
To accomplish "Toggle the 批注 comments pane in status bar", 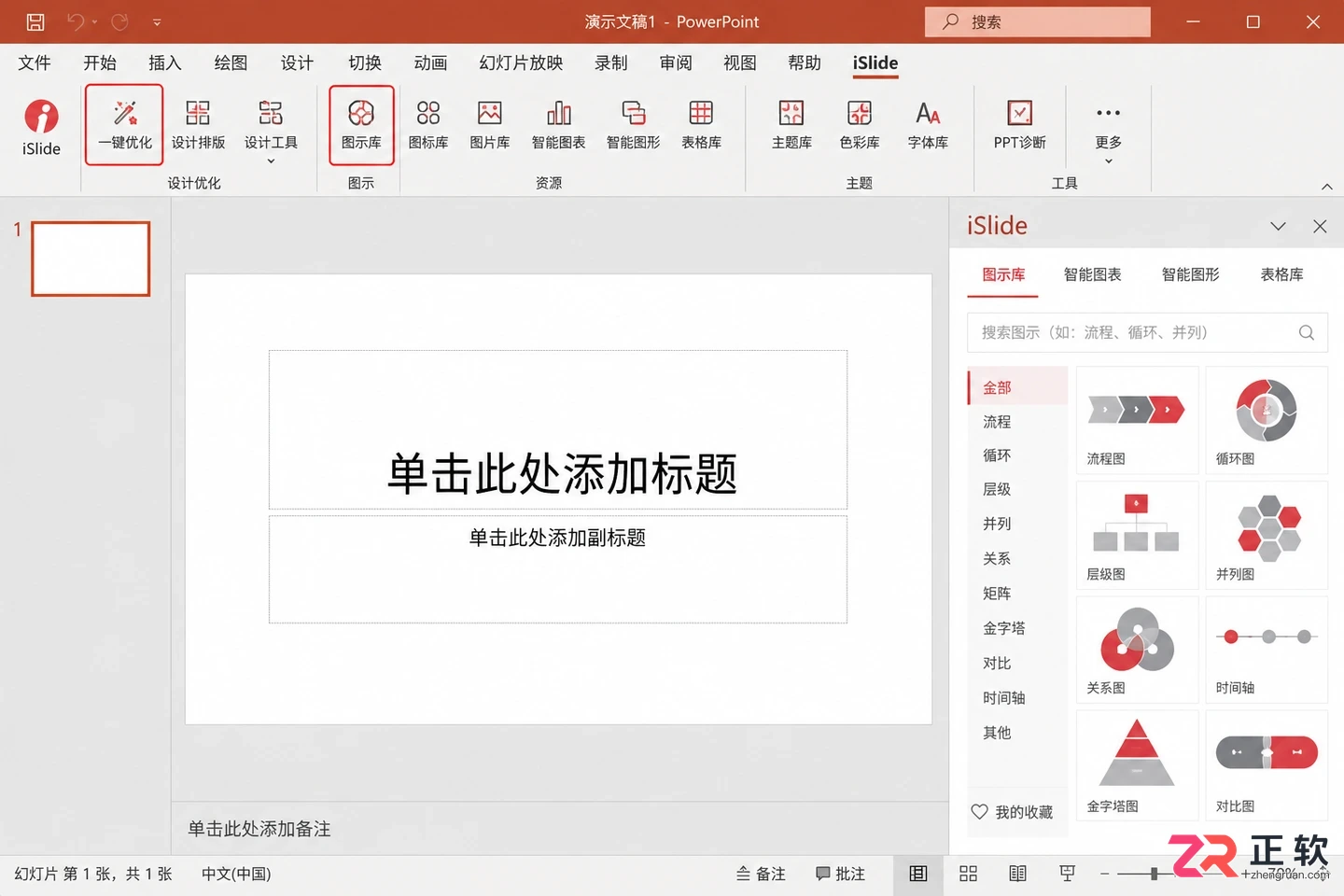I will click(x=840, y=874).
